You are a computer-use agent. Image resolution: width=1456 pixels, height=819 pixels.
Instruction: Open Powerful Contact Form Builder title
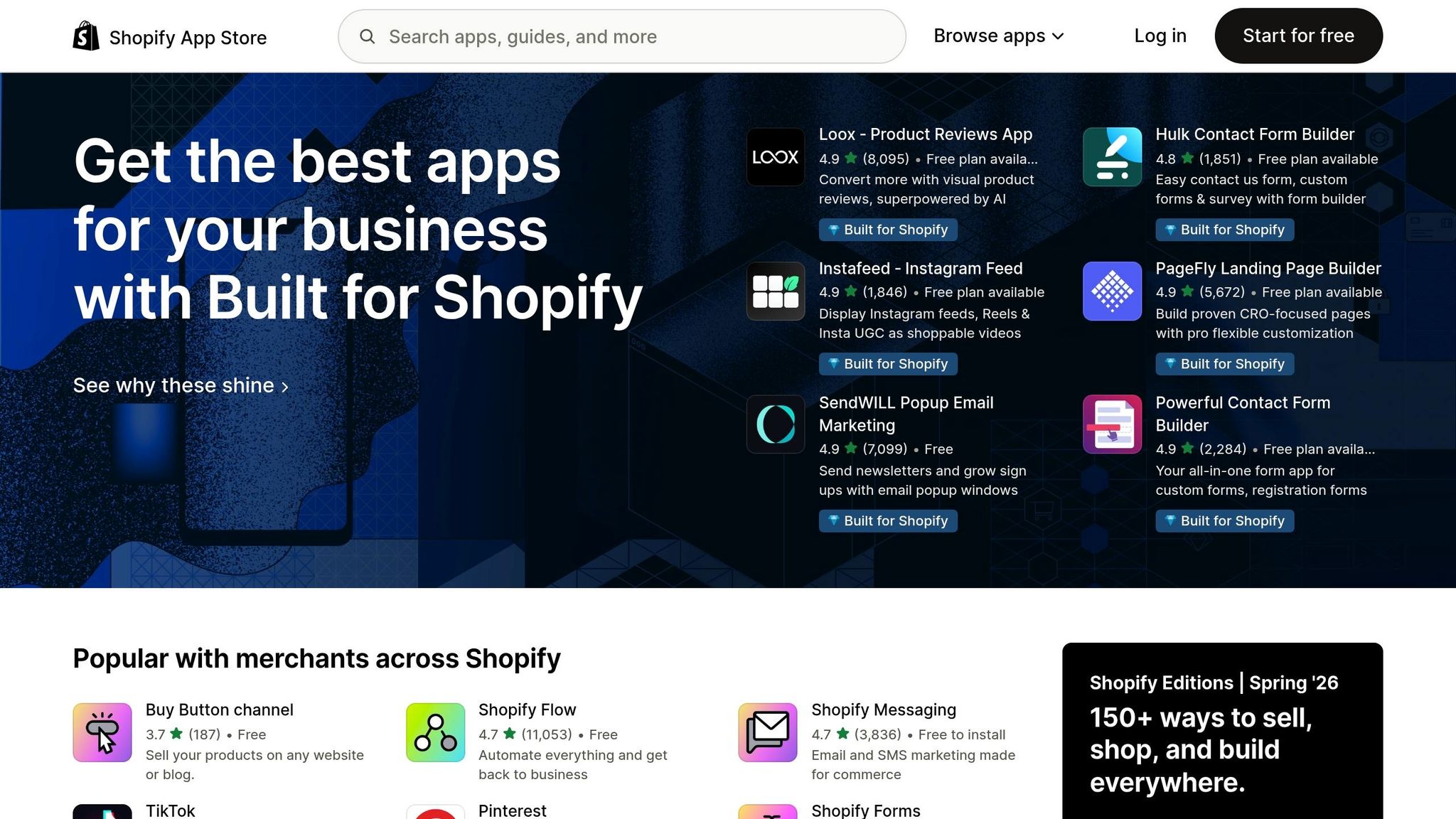tap(1243, 414)
